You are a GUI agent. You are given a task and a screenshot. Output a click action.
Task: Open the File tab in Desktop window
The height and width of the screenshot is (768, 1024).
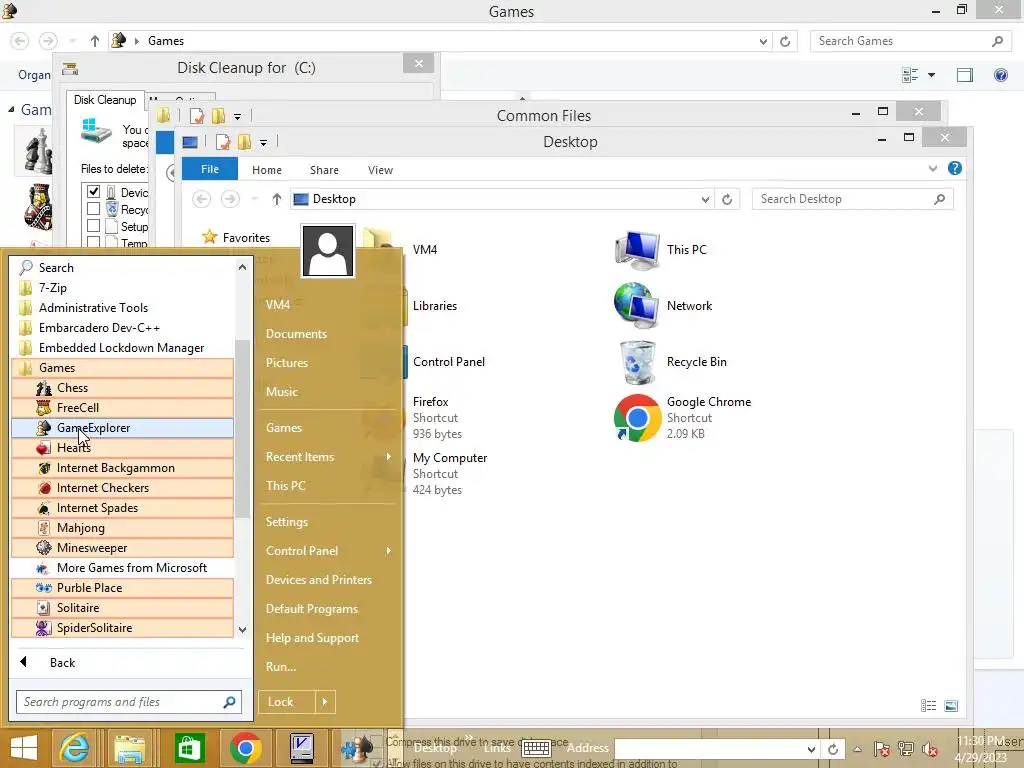click(x=210, y=169)
